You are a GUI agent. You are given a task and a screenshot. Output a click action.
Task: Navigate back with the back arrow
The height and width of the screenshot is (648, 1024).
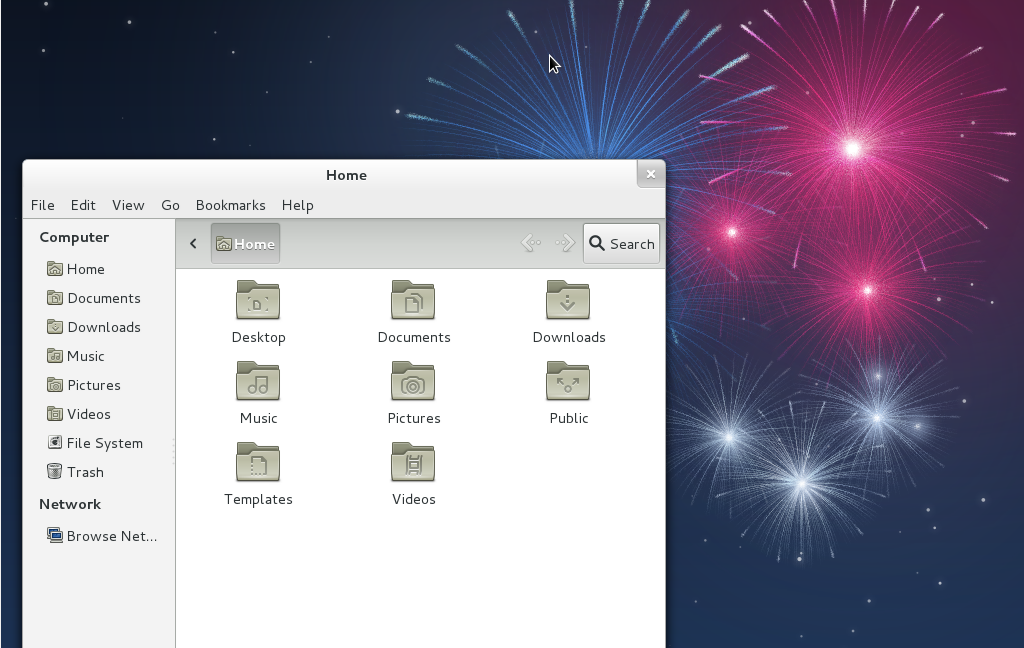click(531, 243)
